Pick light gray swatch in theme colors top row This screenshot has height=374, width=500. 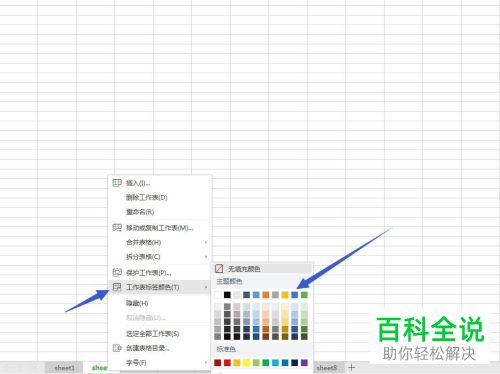(237, 295)
